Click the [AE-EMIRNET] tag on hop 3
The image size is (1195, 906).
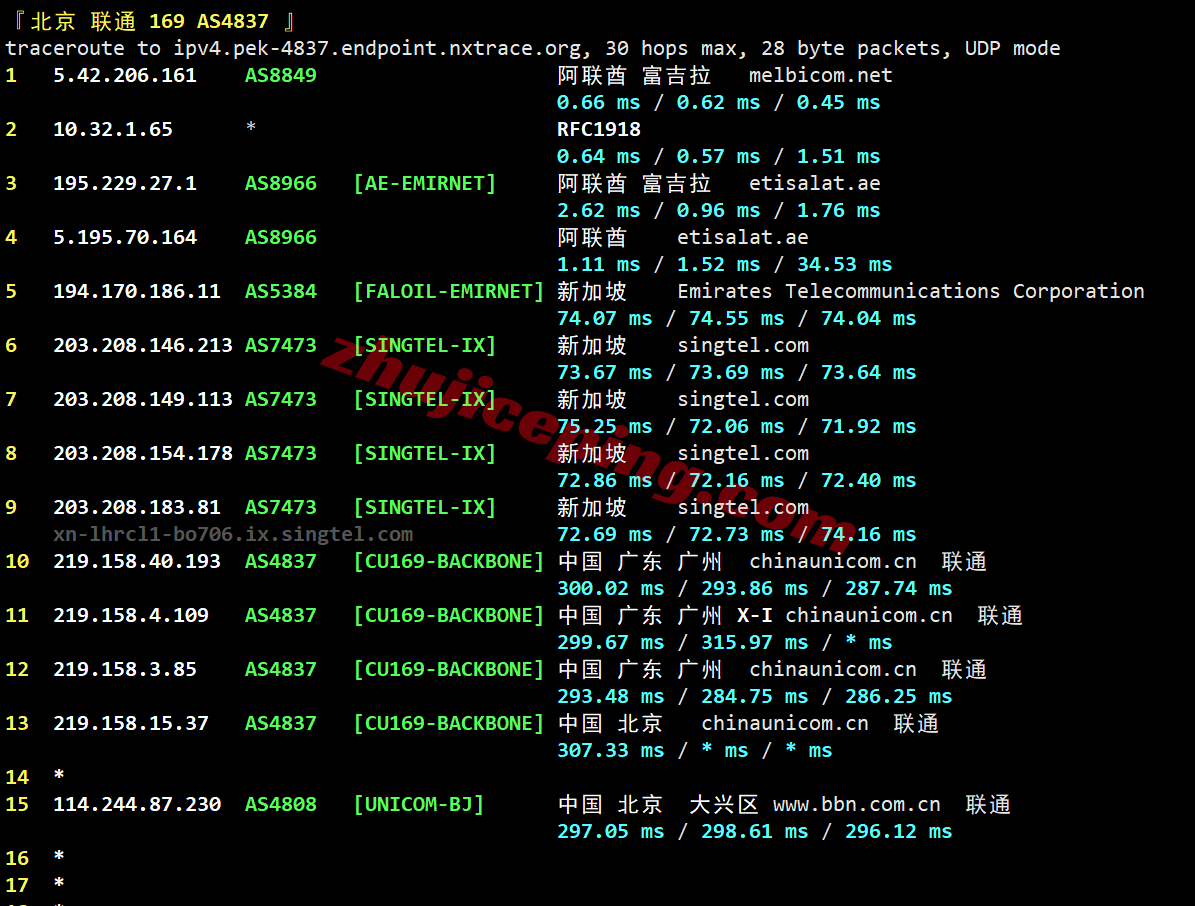[x=424, y=183]
